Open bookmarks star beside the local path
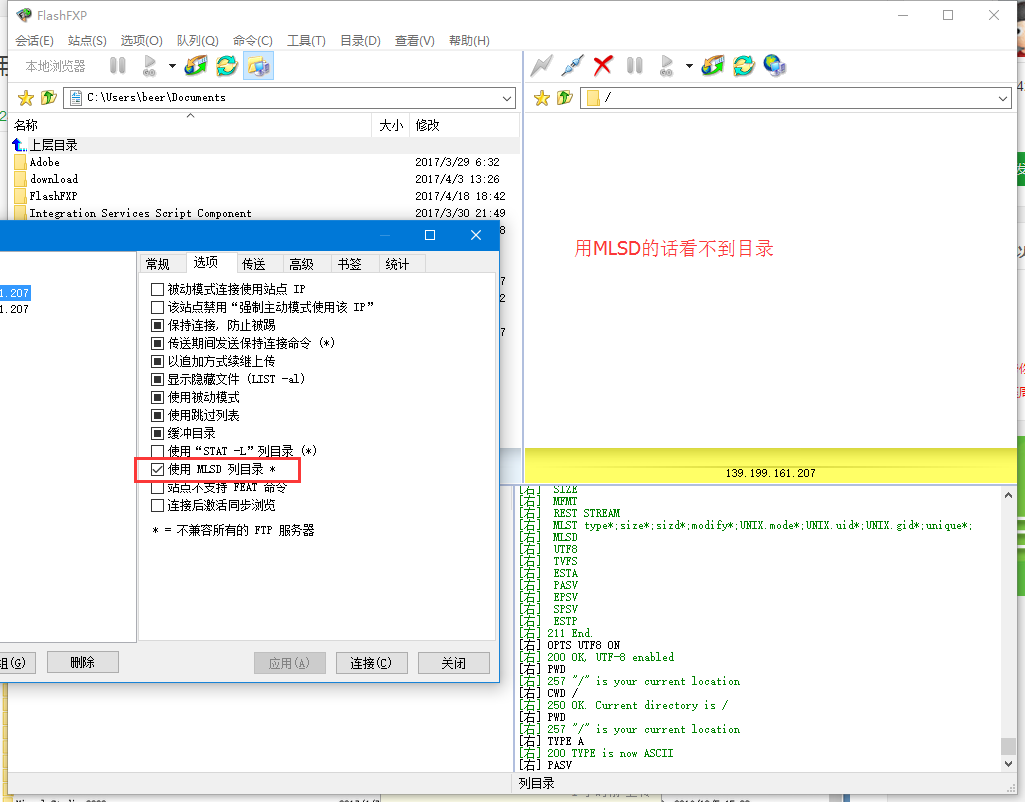Viewport: 1025px width, 802px height. pyautogui.click(x=26, y=98)
